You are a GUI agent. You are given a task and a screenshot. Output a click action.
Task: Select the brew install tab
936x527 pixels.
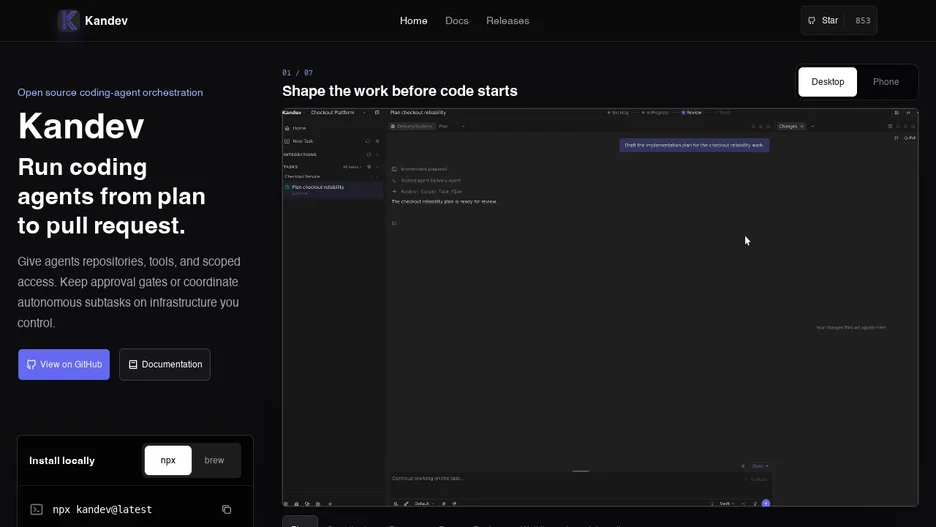coord(214,460)
